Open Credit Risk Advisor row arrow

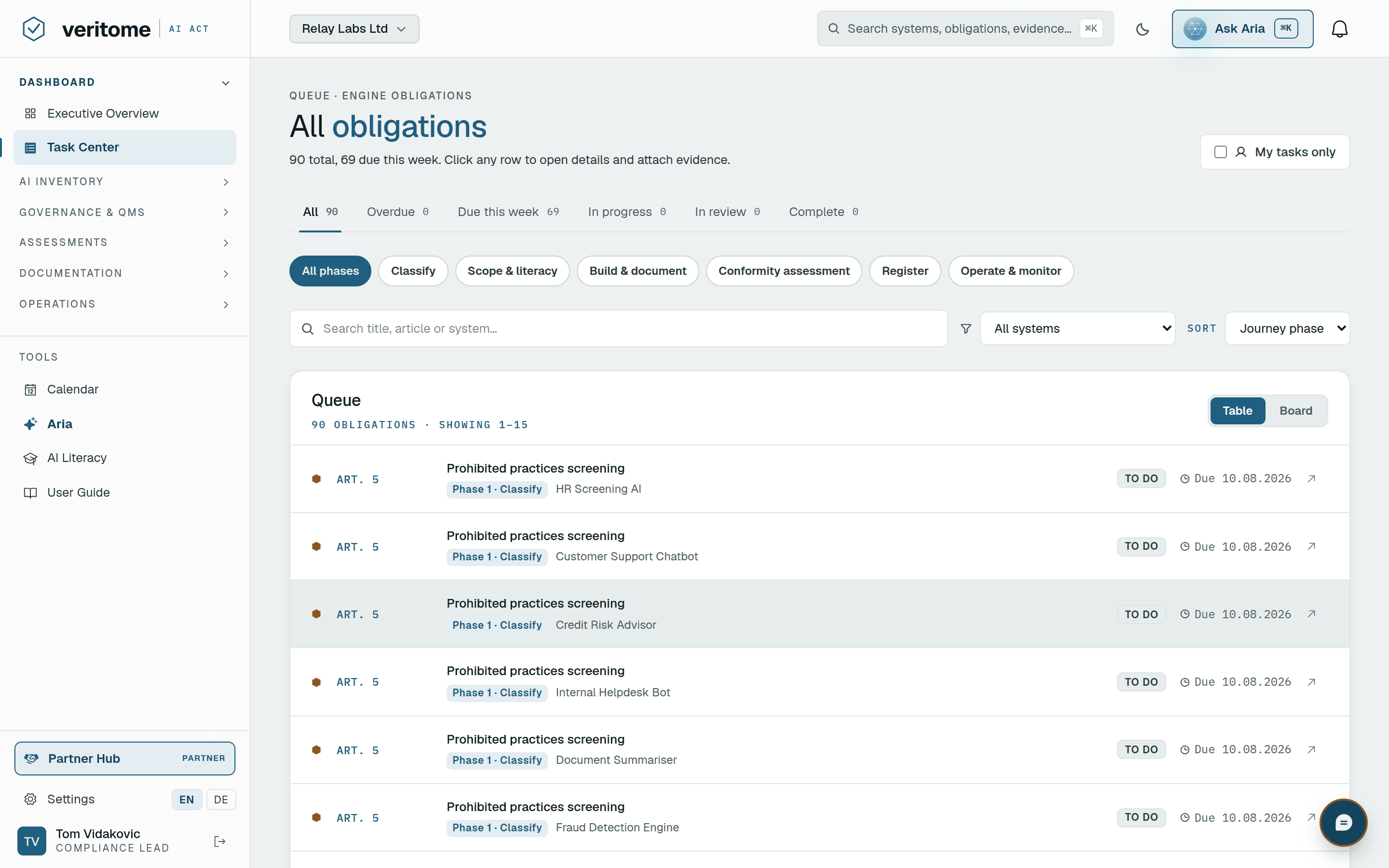tap(1311, 614)
